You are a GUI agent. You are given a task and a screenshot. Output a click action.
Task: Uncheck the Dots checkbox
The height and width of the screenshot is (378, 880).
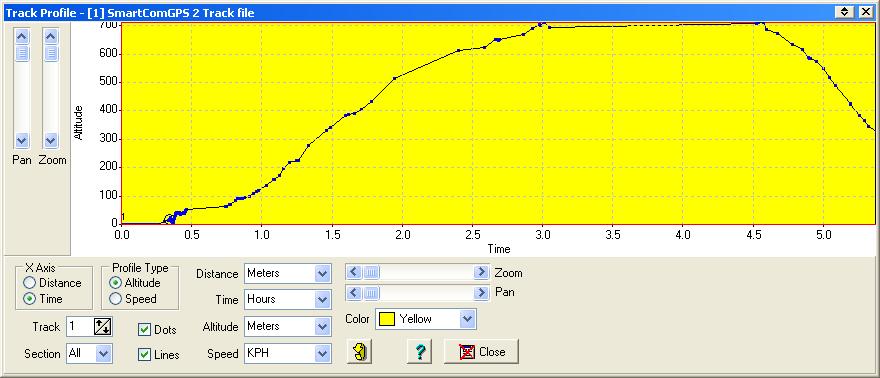[x=144, y=330]
